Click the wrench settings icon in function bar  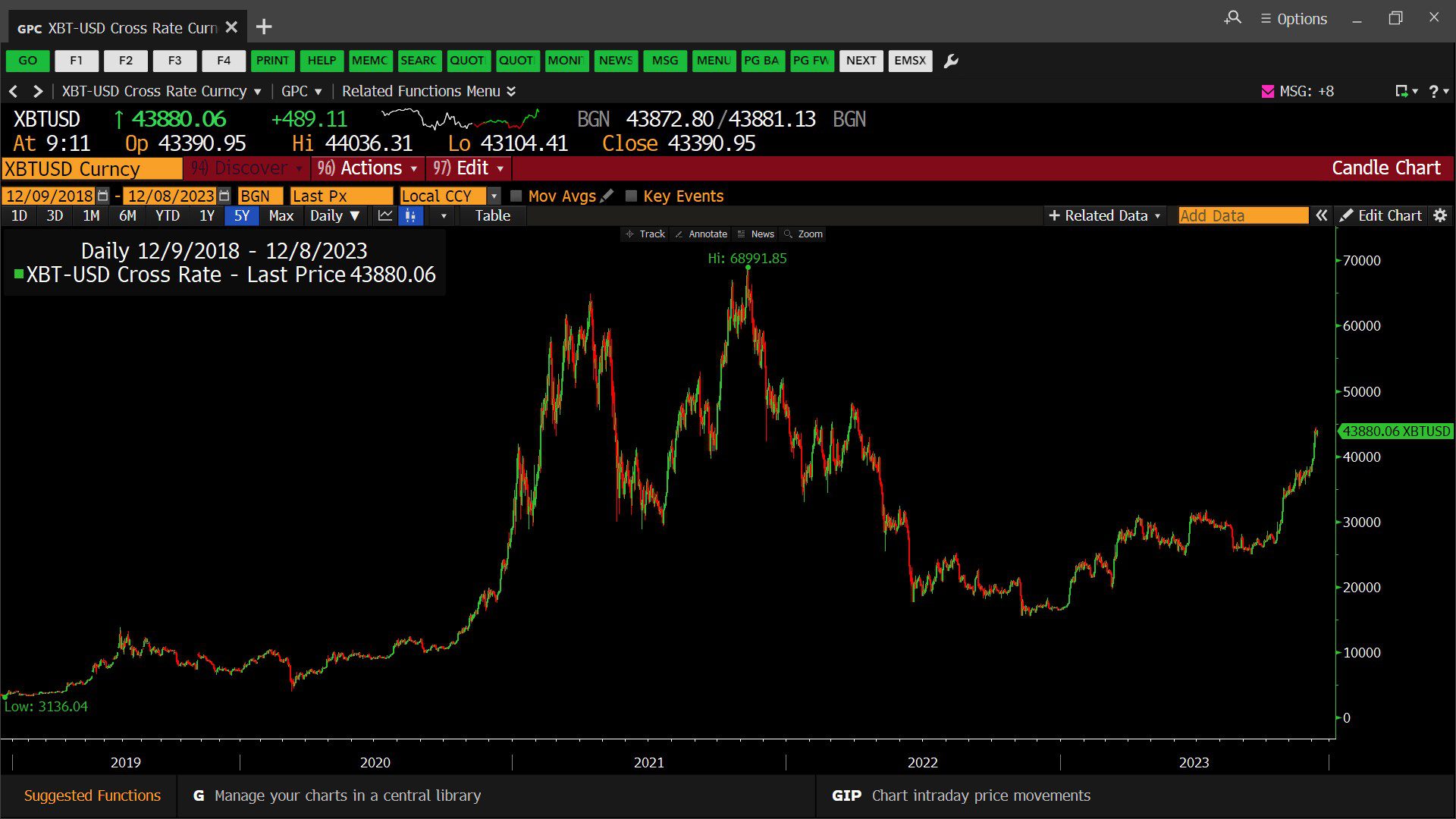pos(951,61)
